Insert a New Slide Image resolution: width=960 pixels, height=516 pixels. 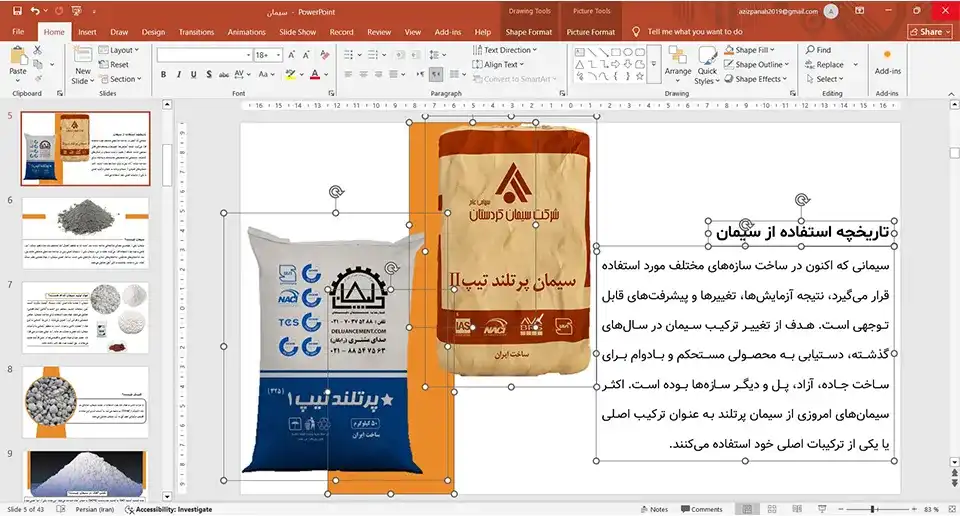click(83, 66)
